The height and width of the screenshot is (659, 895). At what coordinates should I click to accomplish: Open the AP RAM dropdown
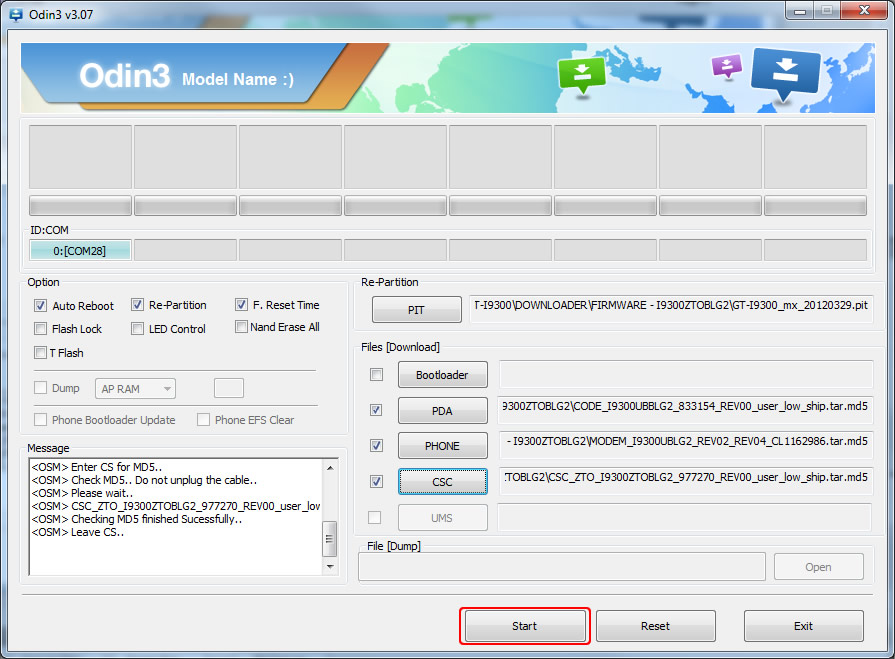tap(135, 389)
